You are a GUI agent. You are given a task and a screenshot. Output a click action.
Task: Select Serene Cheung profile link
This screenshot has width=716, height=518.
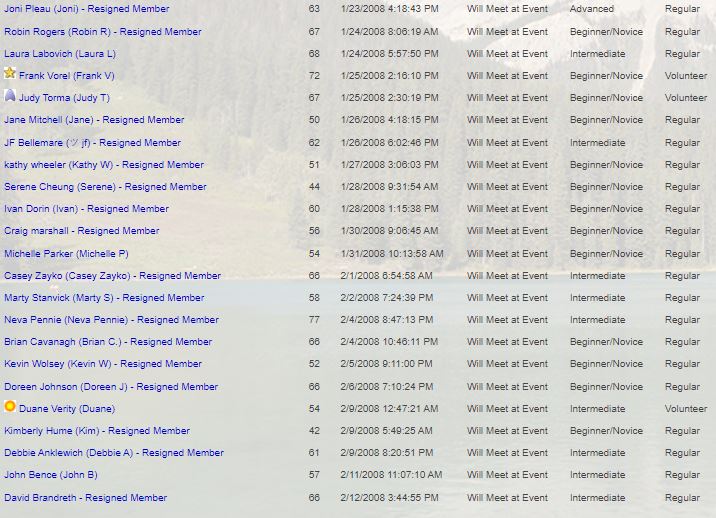tap(105, 187)
